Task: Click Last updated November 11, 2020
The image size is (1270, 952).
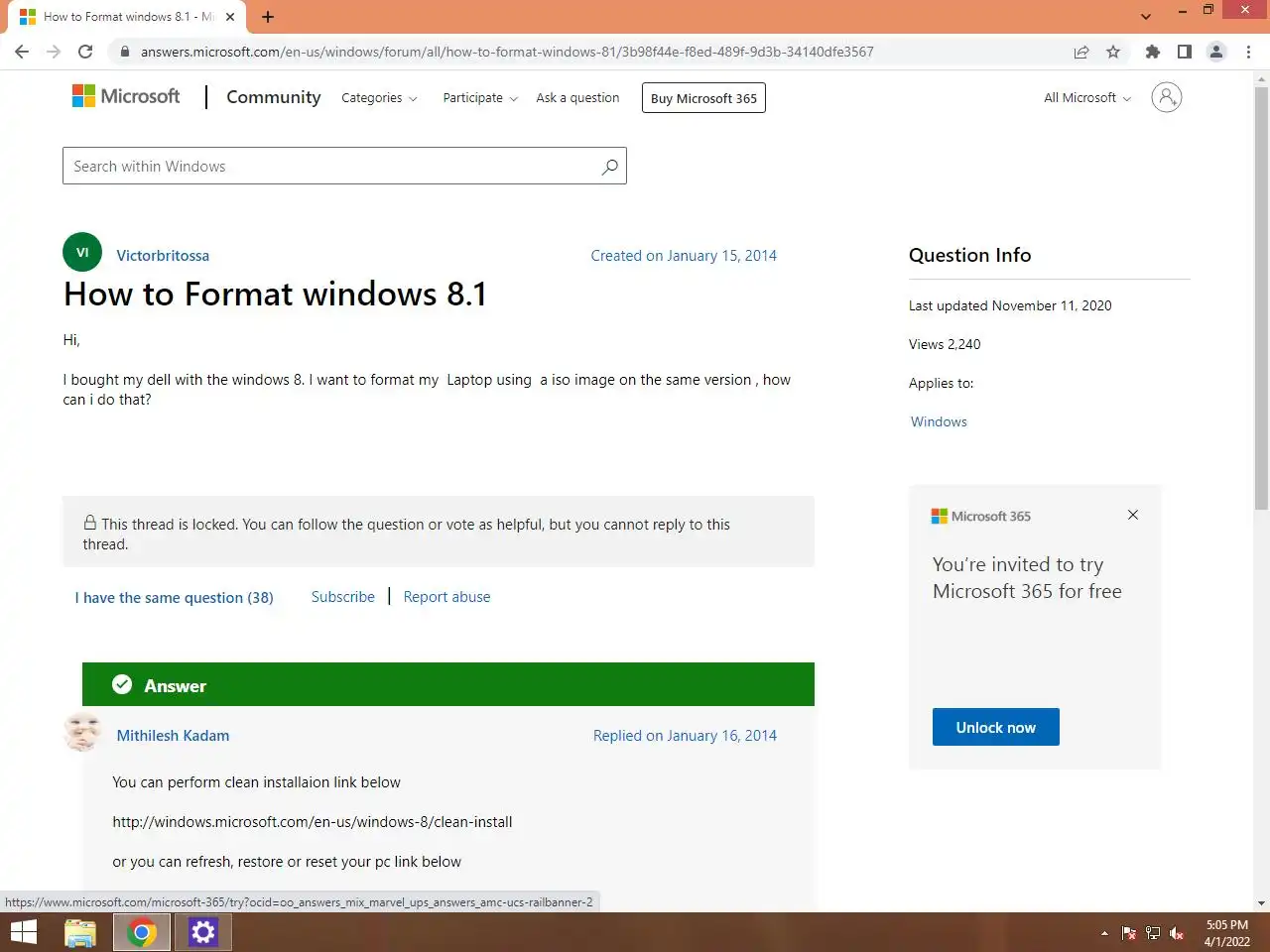Action: pos(1010,305)
